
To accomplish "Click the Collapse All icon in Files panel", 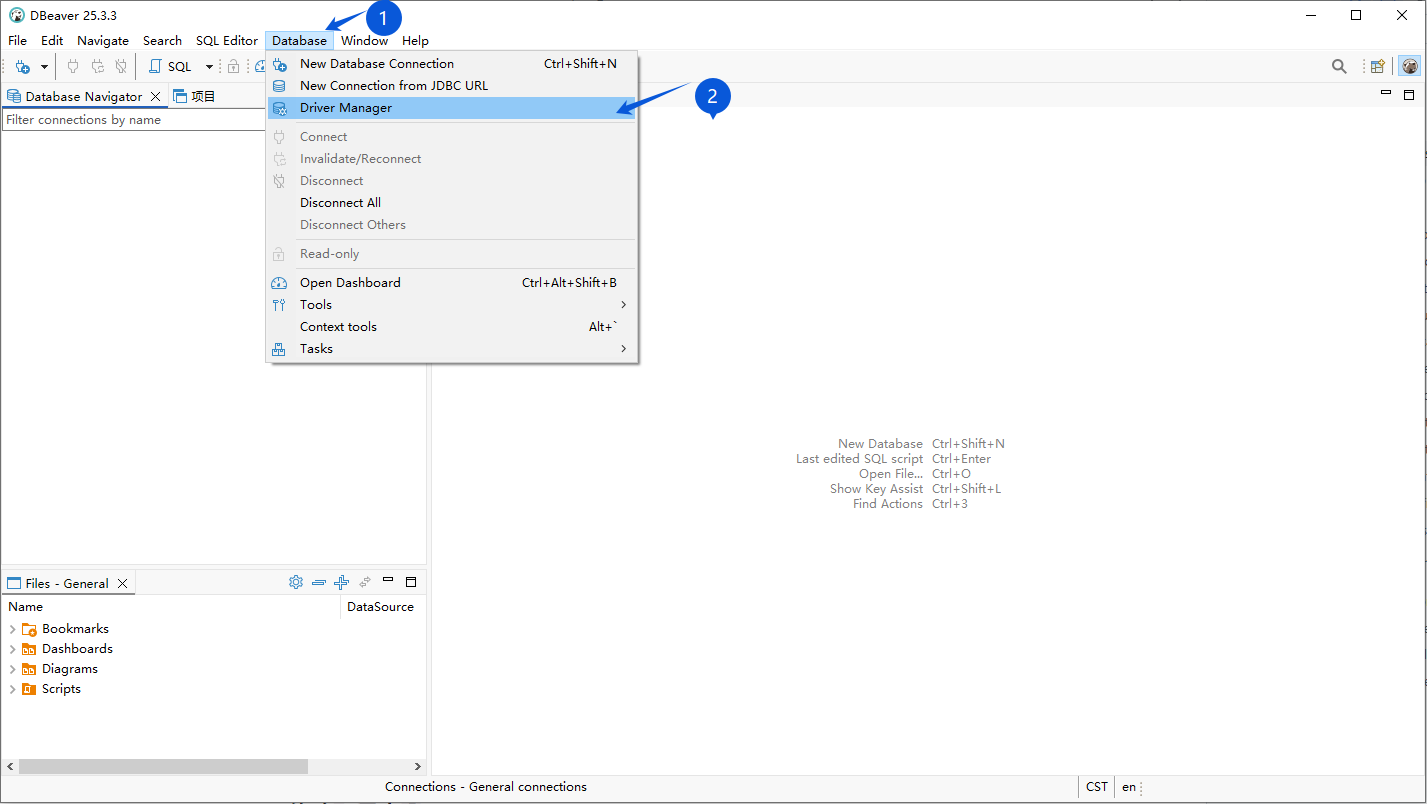I will 319,582.
